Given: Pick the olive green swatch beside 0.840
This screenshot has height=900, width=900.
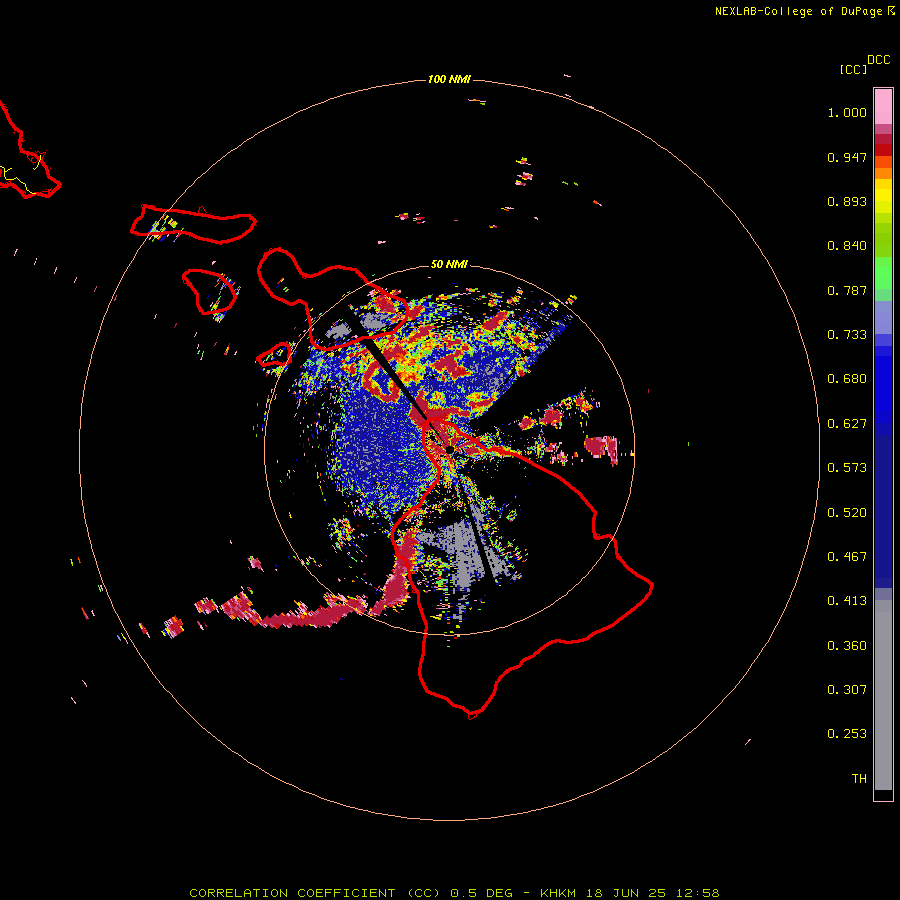Looking at the screenshot, I should tap(883, 240).
